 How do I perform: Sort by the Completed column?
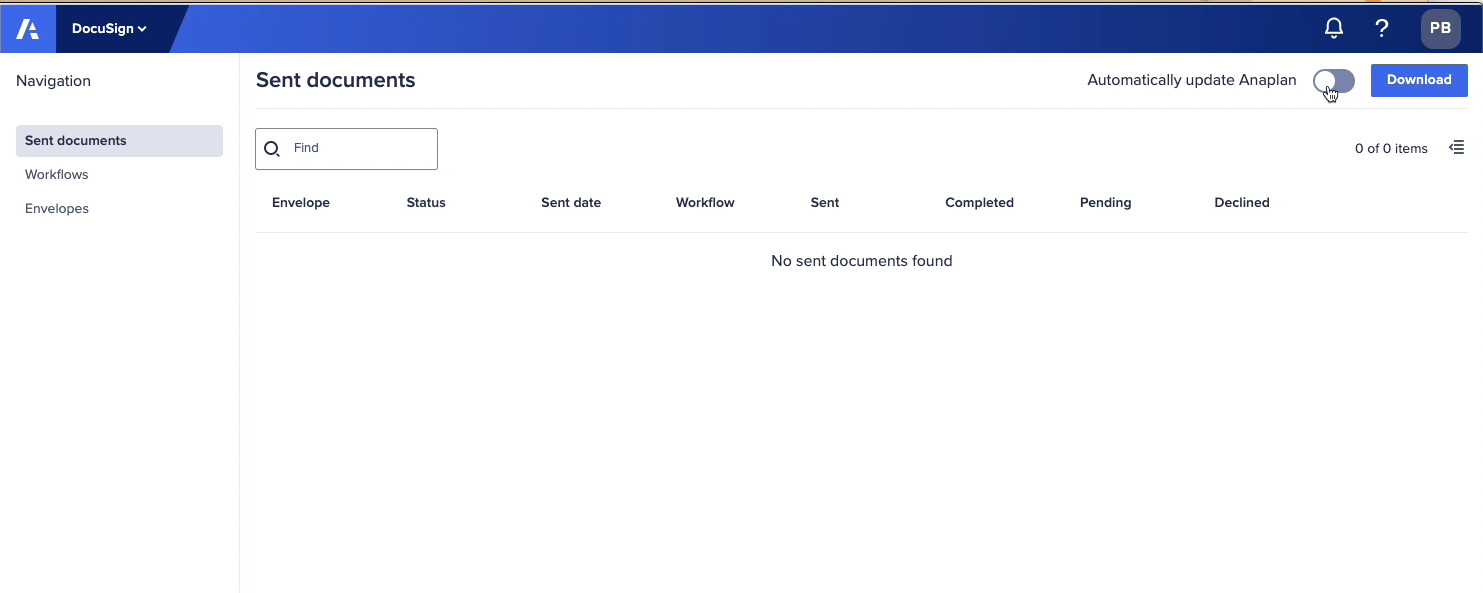[979, 202]
